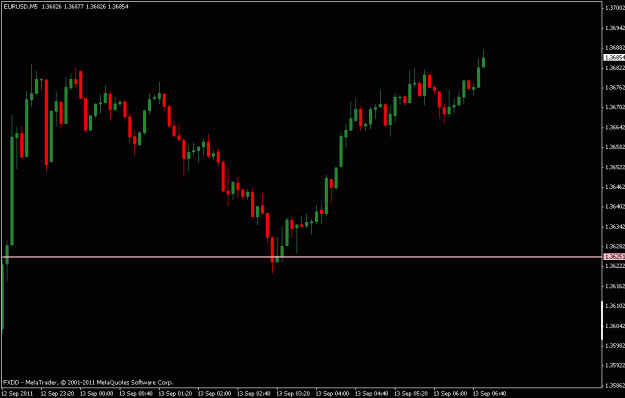Viewport: 625px width, 398px height.
Task: Click the 12 Sep 2011 time label
Action: (17, 394)
